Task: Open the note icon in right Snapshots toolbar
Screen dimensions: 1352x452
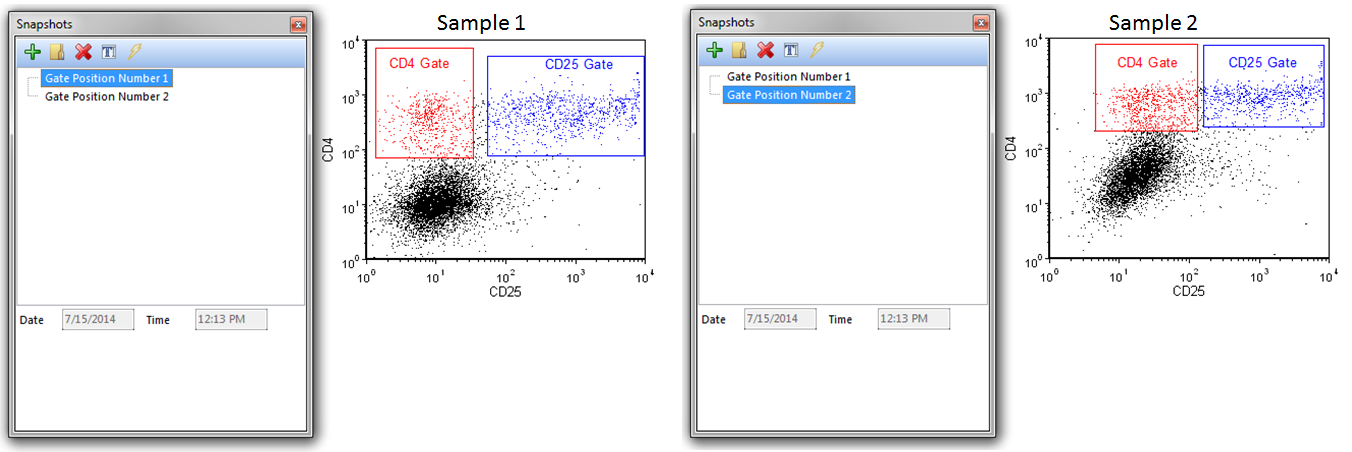Action: (739, 50)
